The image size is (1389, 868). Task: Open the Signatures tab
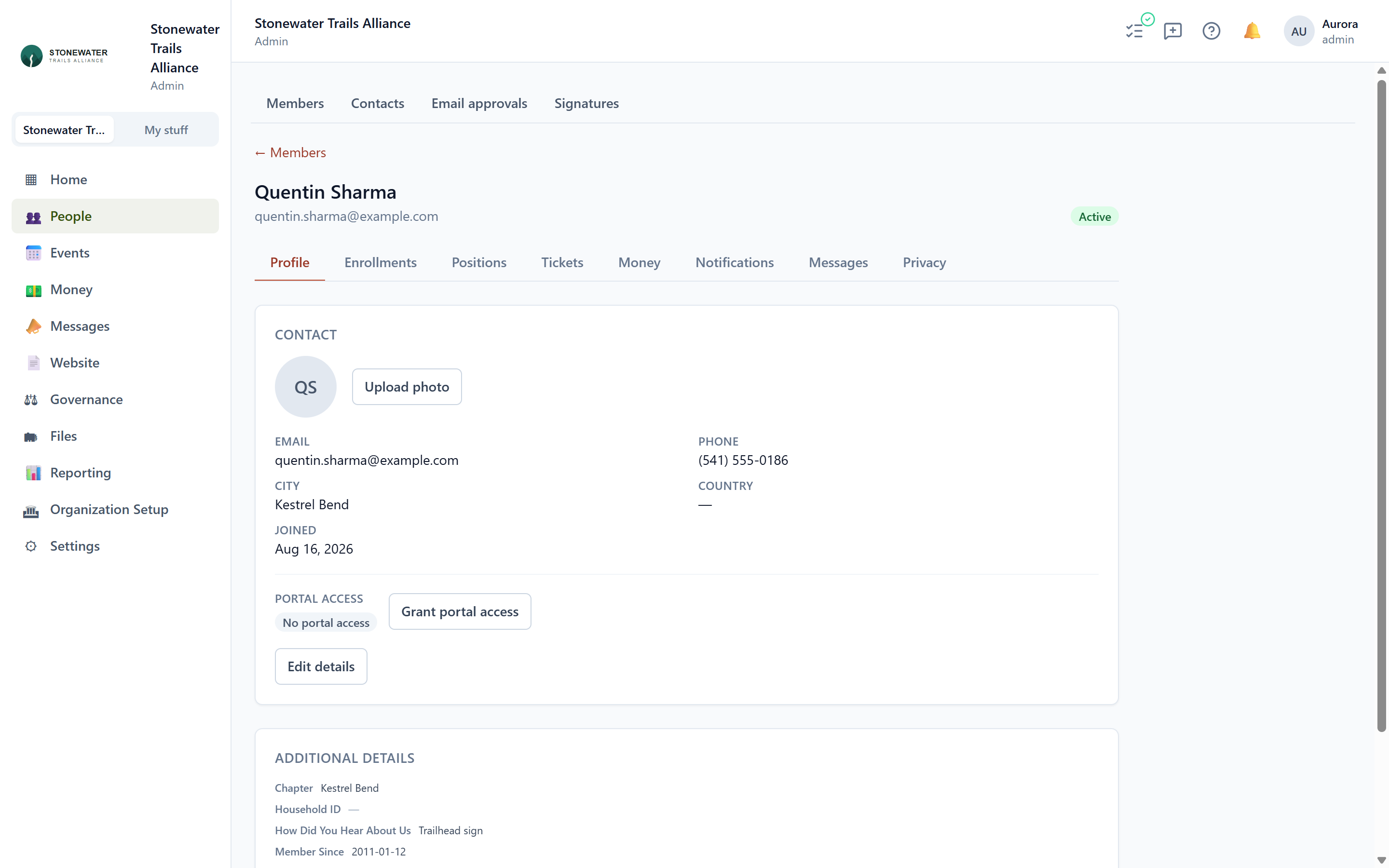click(x=586, y=103)
